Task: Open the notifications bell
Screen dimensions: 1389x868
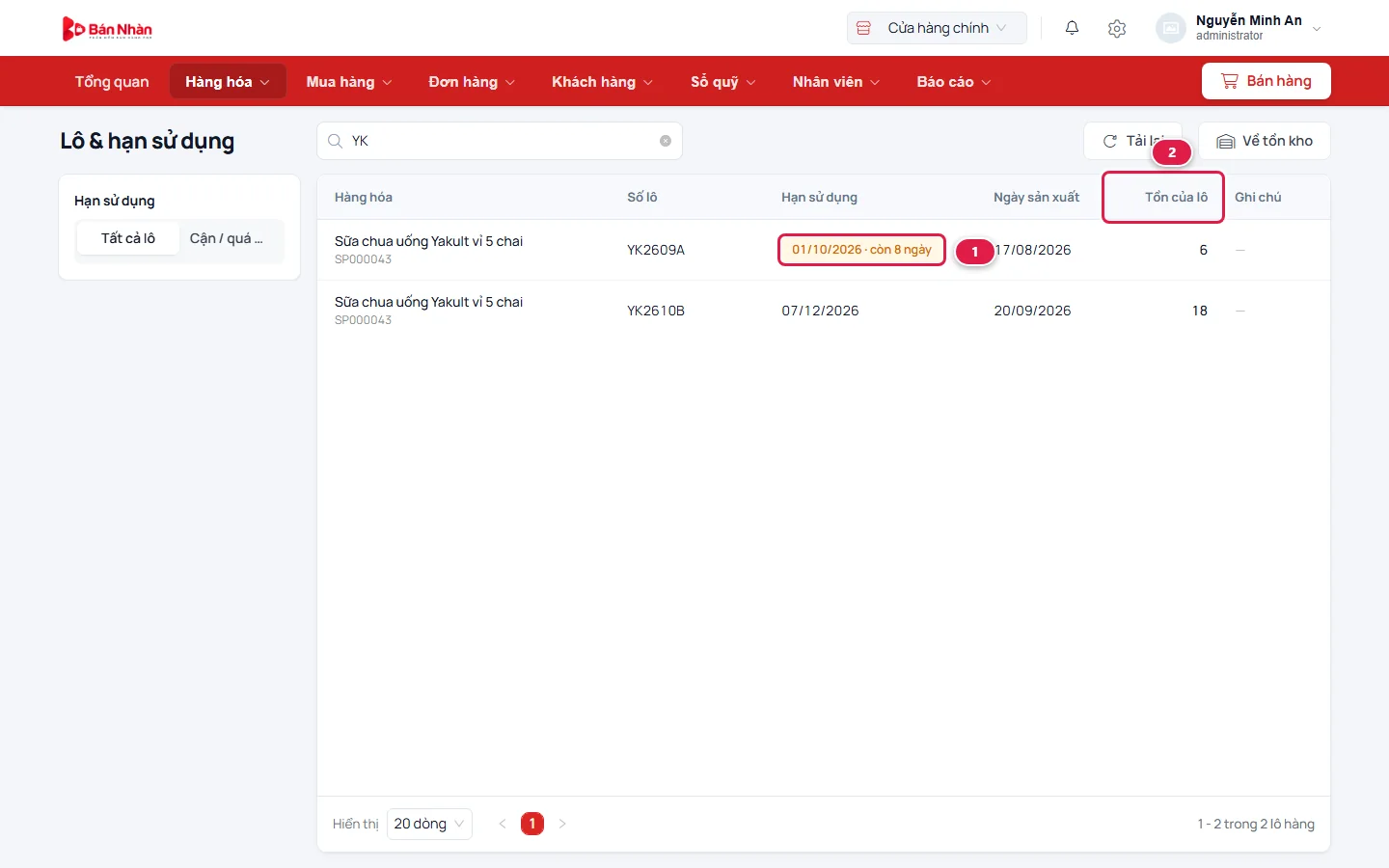Action: 1072,28
